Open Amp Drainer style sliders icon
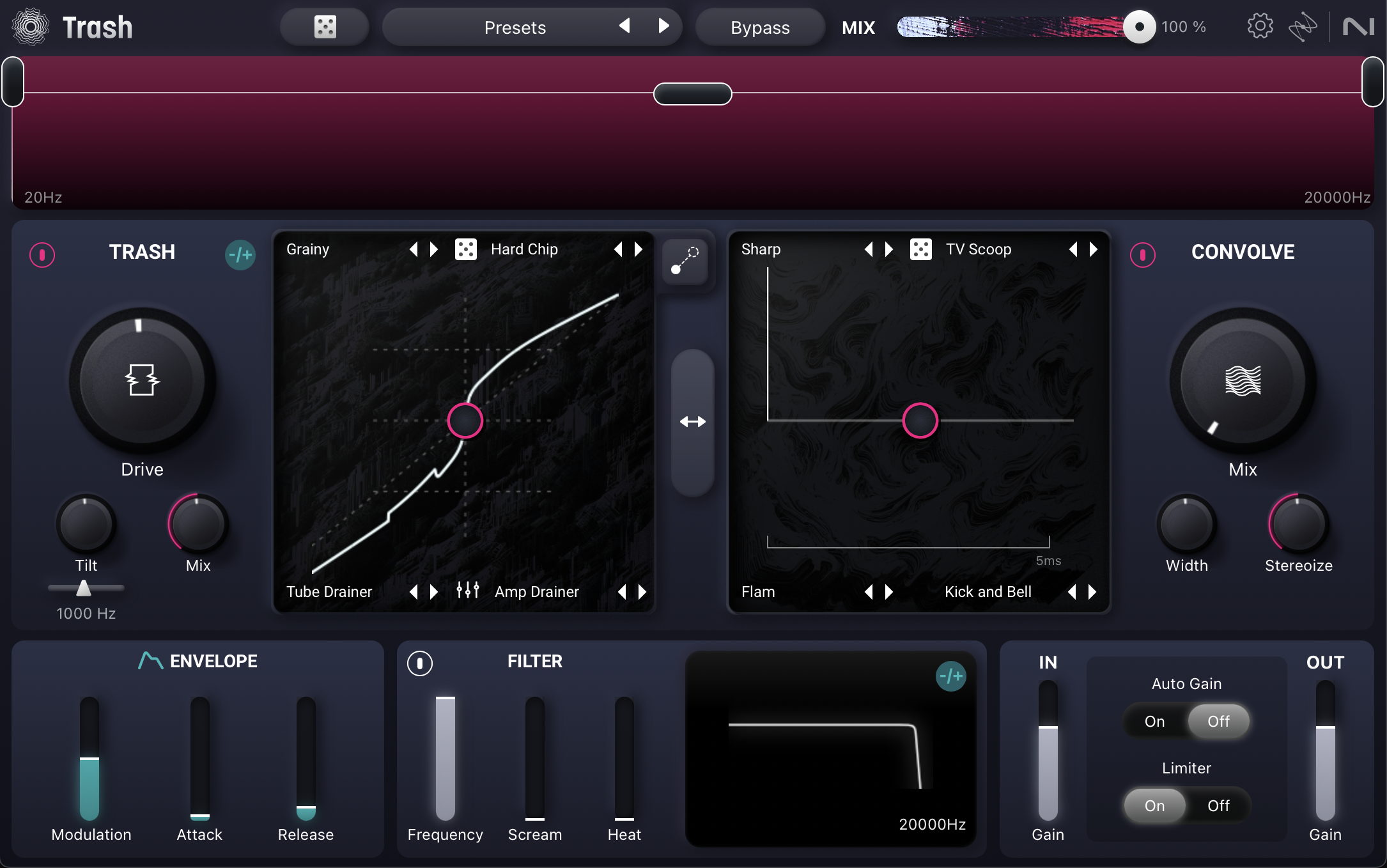Screen dimensions: 1387x868 click(x=468, y=591)
